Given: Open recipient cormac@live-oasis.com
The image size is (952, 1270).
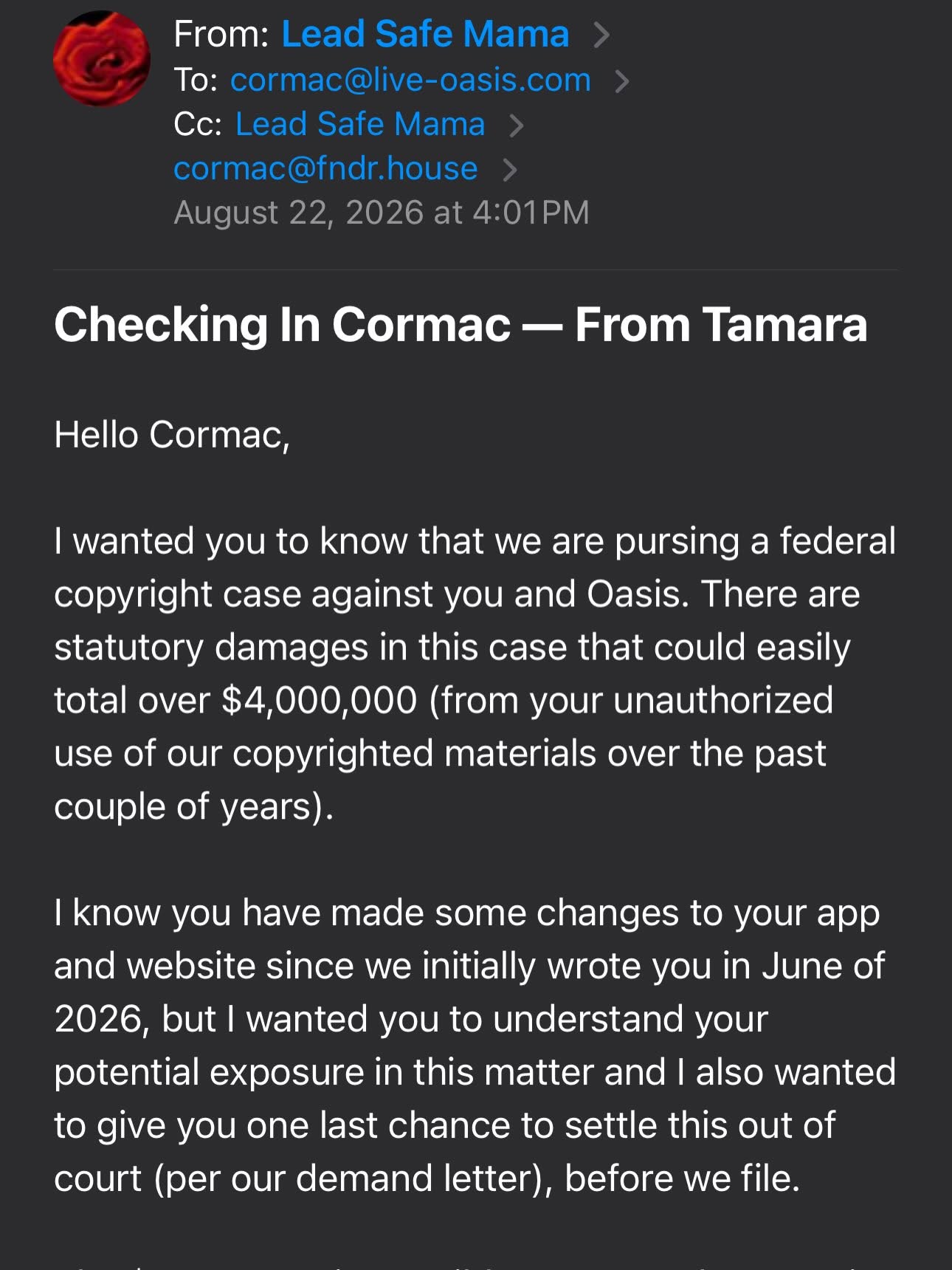Looking at the screenshot, I should [x=410, y=80].
